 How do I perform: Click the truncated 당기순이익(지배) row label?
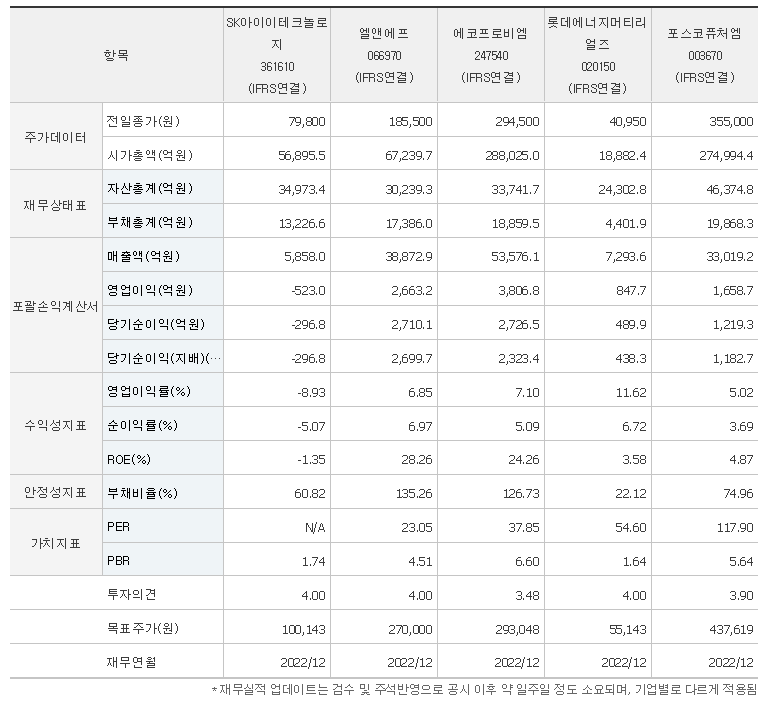pyautogui.click(x=164, y=358)
